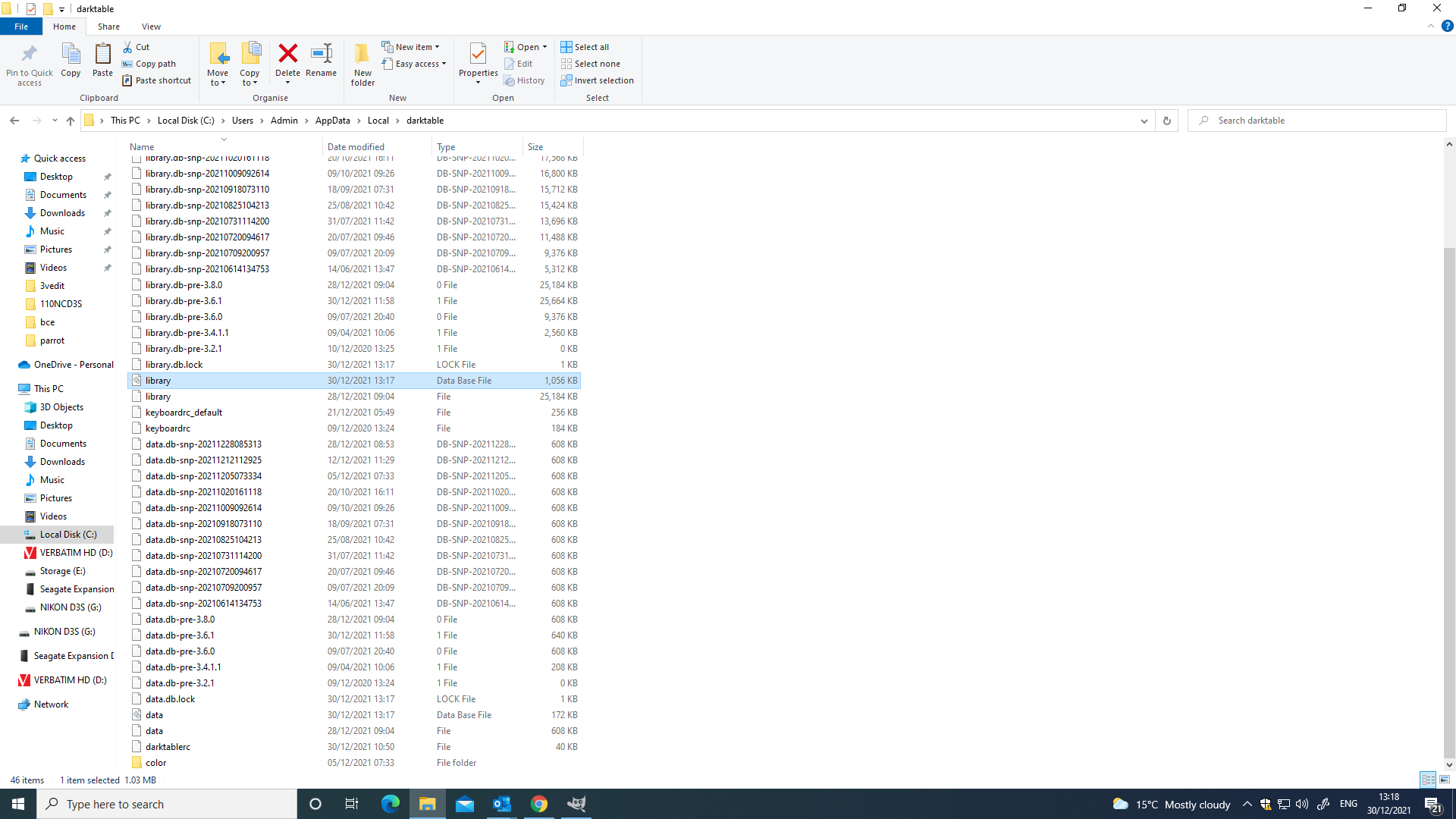This screenshot has width=1456, height=819.
Task: Switch to large icons view toggle
Action: (1445, 780)
